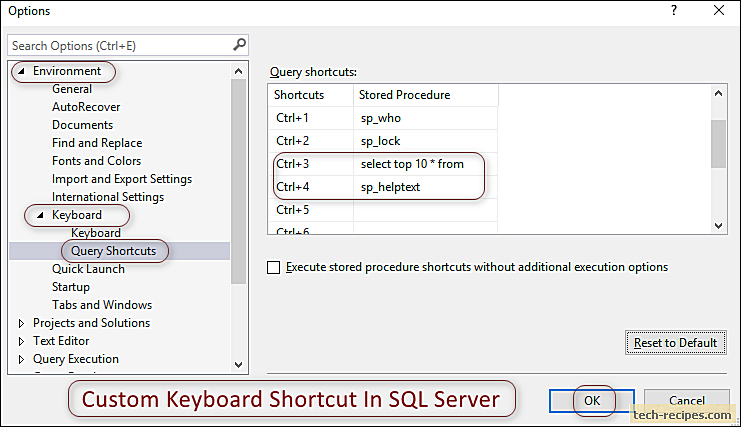
Task: Click tree scrollbar down arrow
Action: [x=239, y=365]
